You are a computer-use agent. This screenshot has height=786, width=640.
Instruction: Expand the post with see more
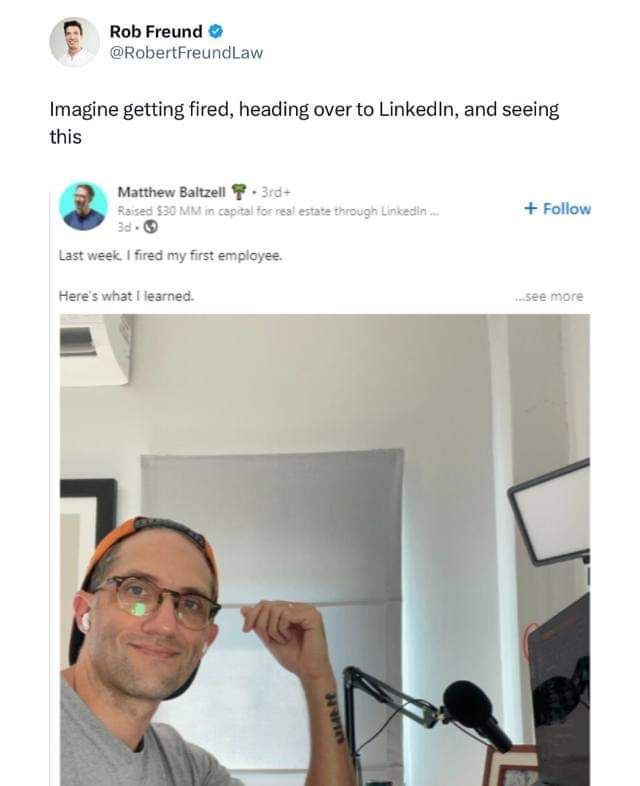click(549, 296)
